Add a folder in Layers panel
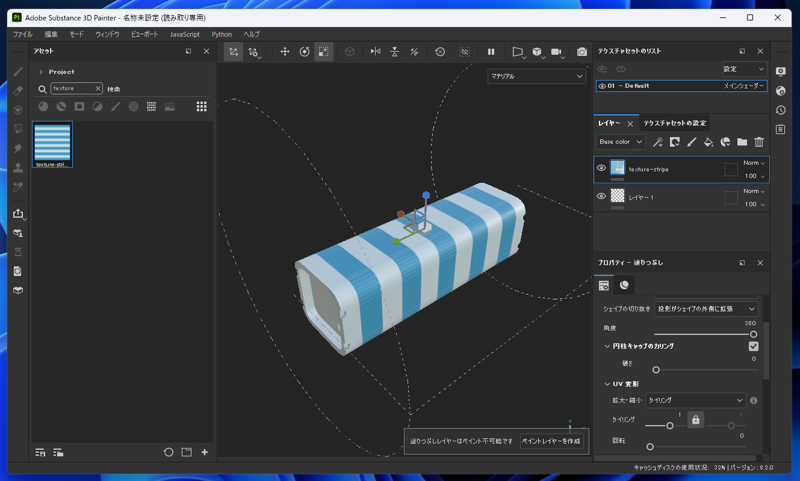Image resolution: width=800 pixels, height=481 pixels. pyautogui.click(x=742, y=142)
